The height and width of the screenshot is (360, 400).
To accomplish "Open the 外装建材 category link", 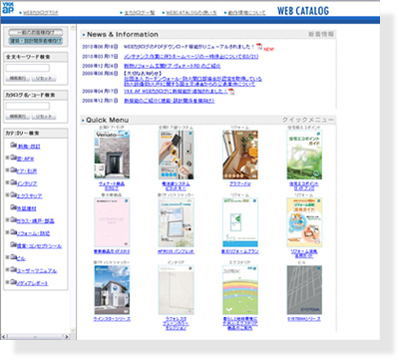I will [x=27, y=209].
